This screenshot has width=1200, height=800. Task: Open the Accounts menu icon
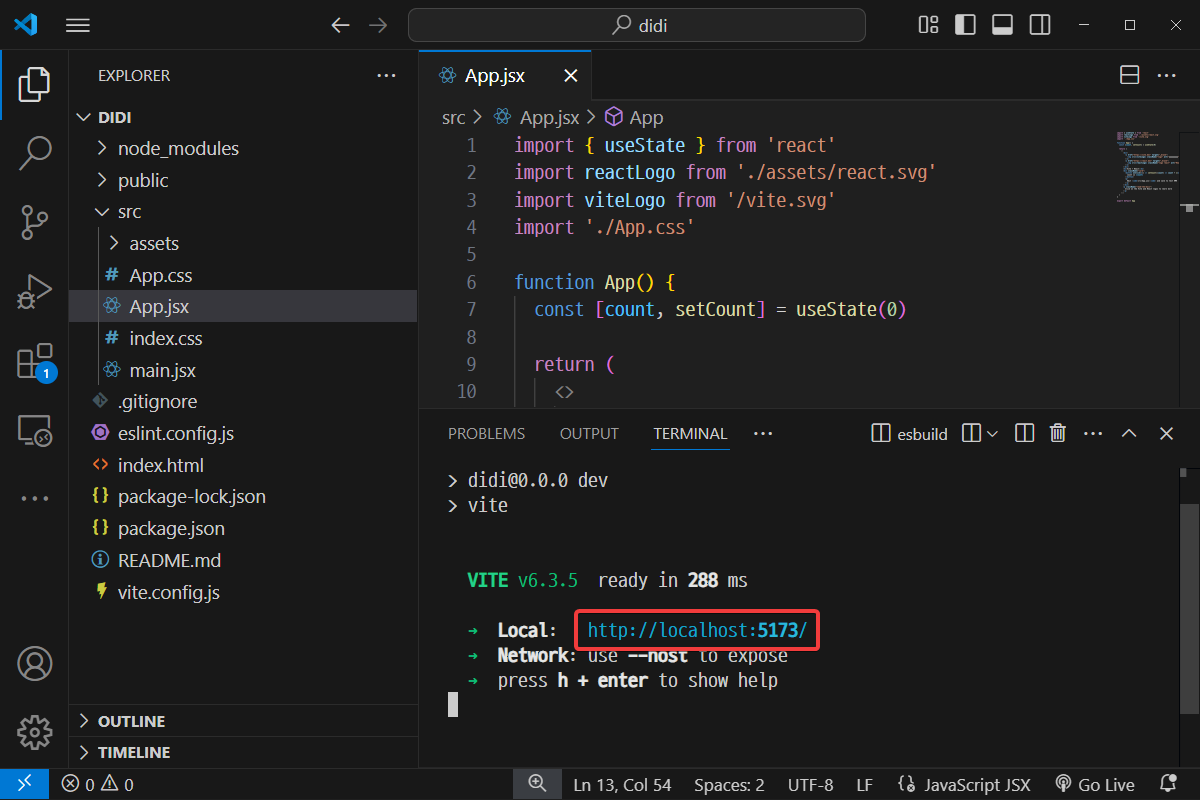pyautogui.click(x=34, y=663)
